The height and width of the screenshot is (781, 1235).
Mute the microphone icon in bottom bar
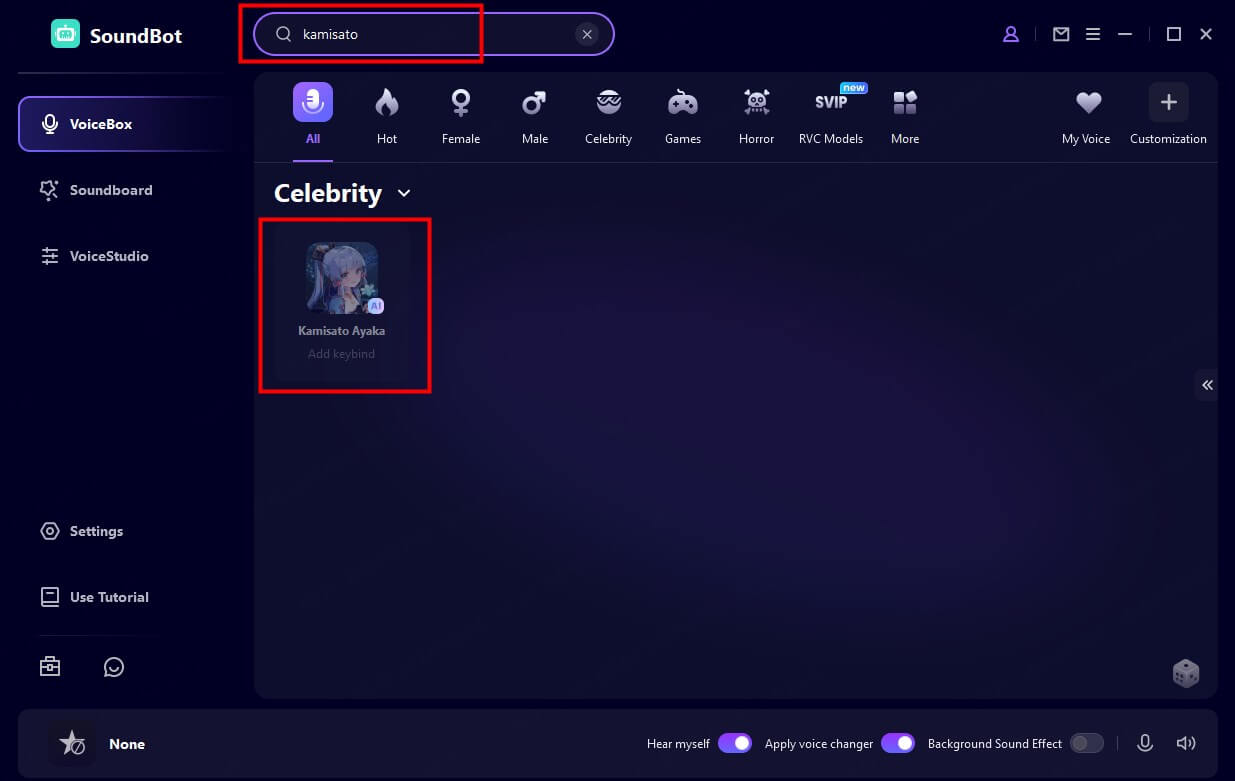1145,743
